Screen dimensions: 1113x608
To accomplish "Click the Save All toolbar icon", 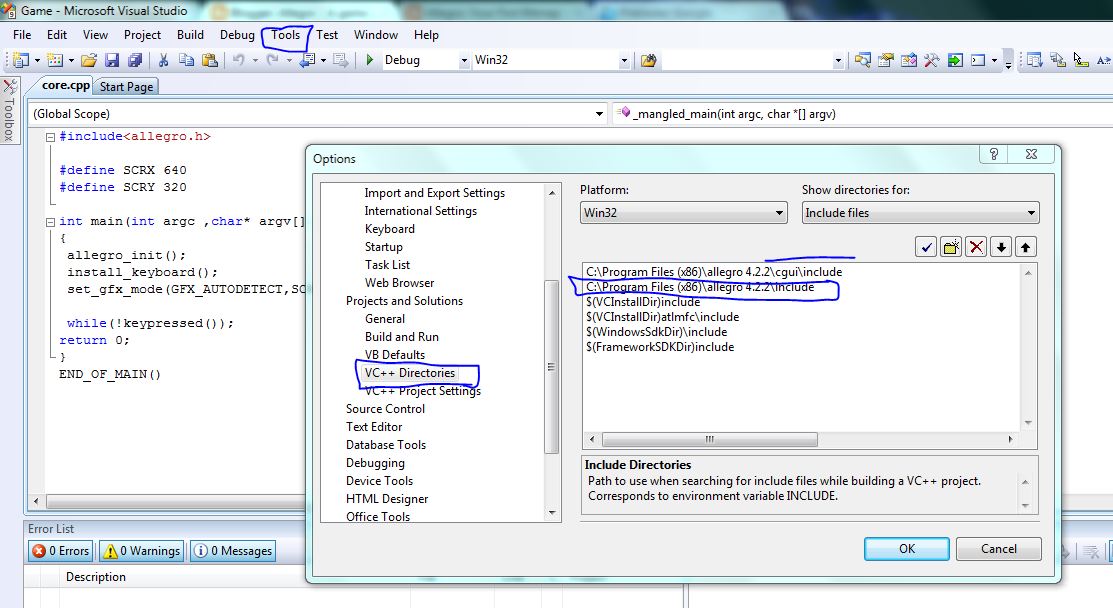I will click(x=130, y=60).
